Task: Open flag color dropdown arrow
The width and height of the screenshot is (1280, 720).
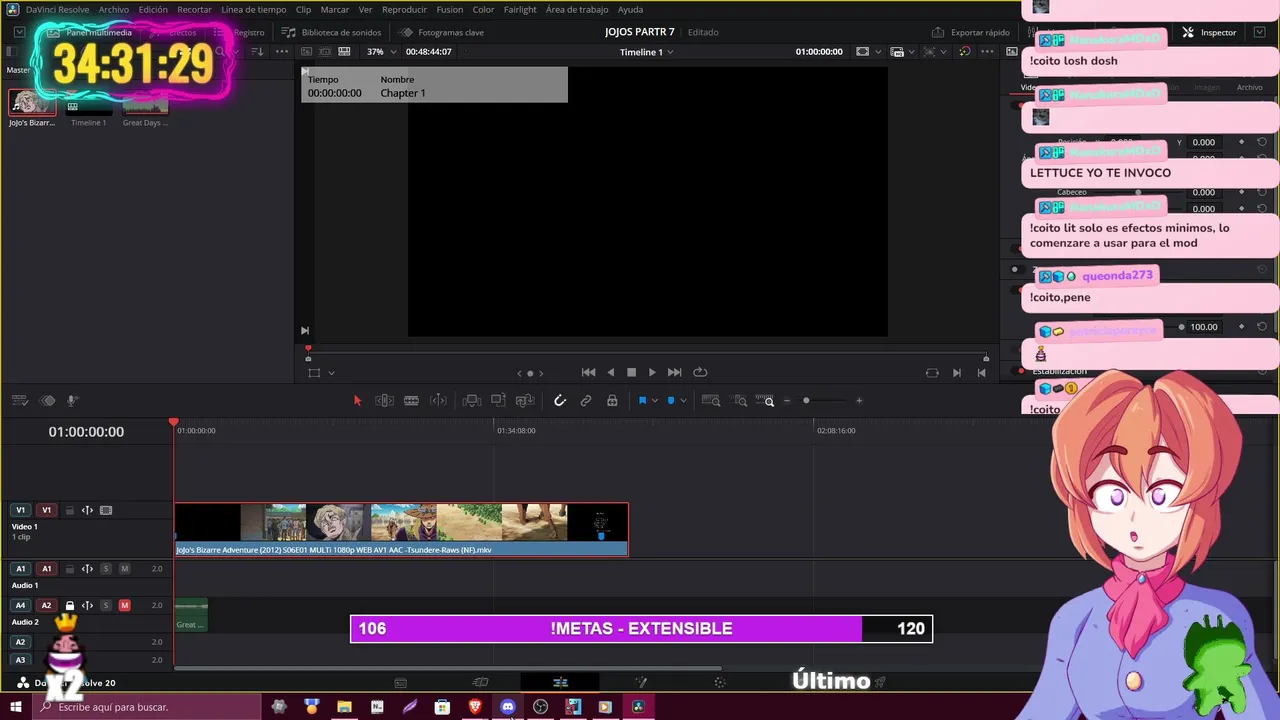Action: pyautogui.click(x=655, y=401)
